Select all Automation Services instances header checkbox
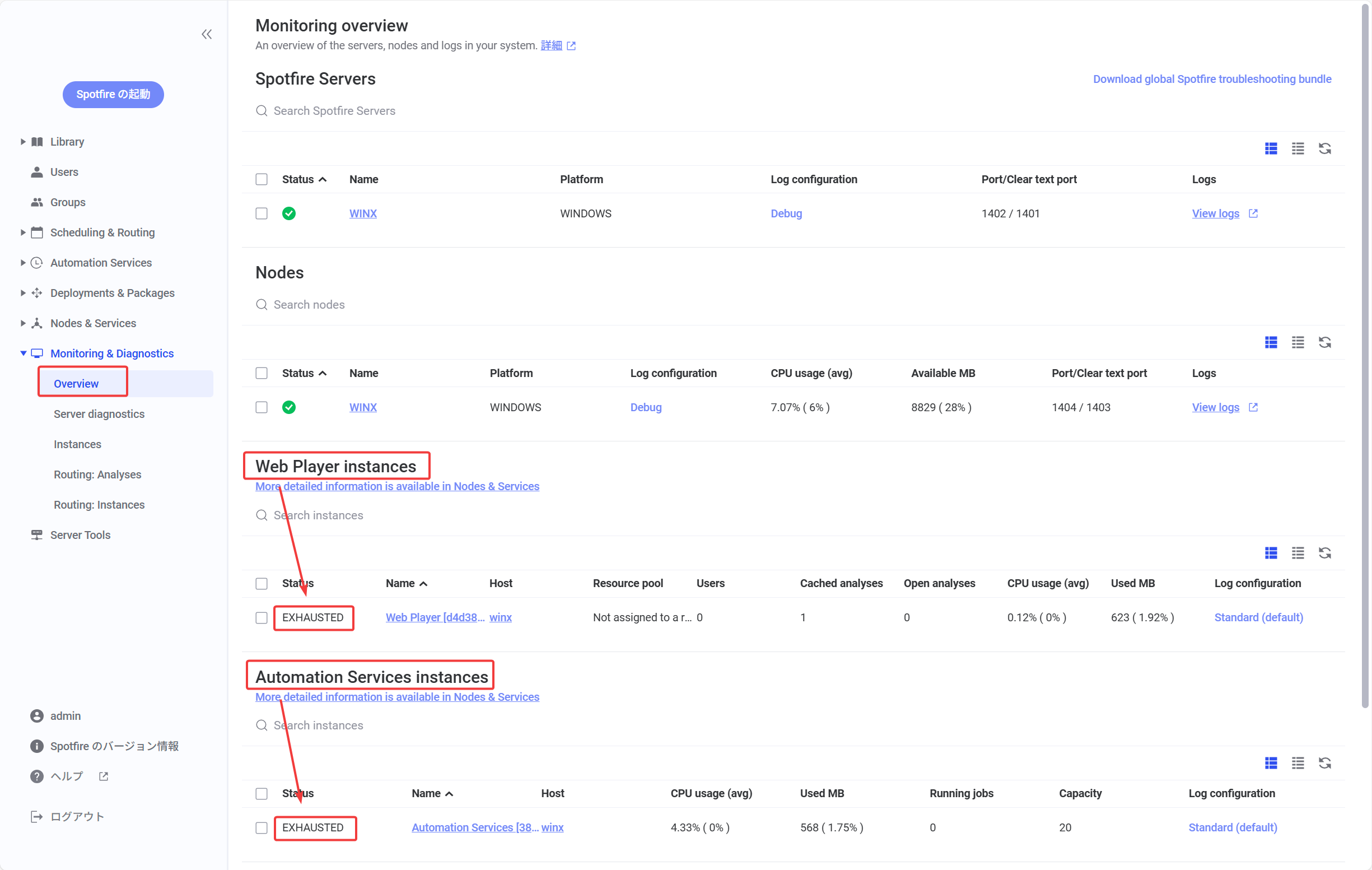This screenshot has height=870, width=1372. pos(262,794)
